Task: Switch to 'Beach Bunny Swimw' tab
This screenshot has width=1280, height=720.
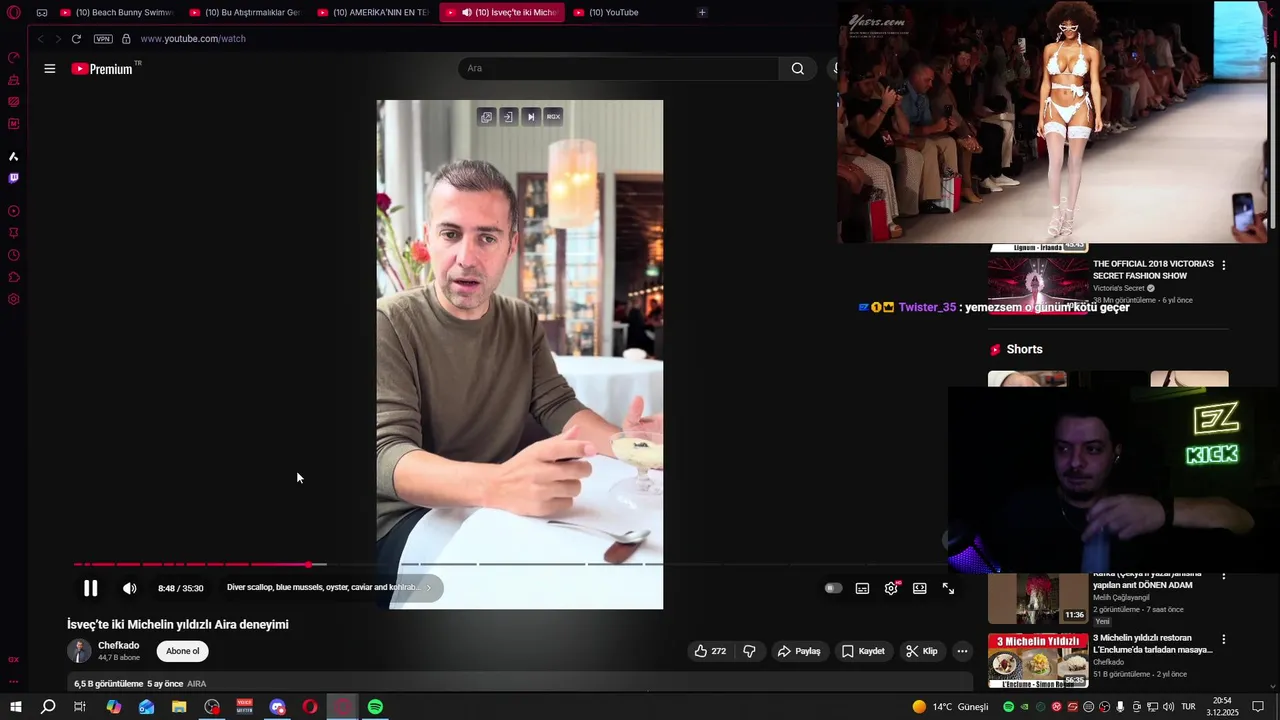Action: pyautogui.click(x=118, y=12)
